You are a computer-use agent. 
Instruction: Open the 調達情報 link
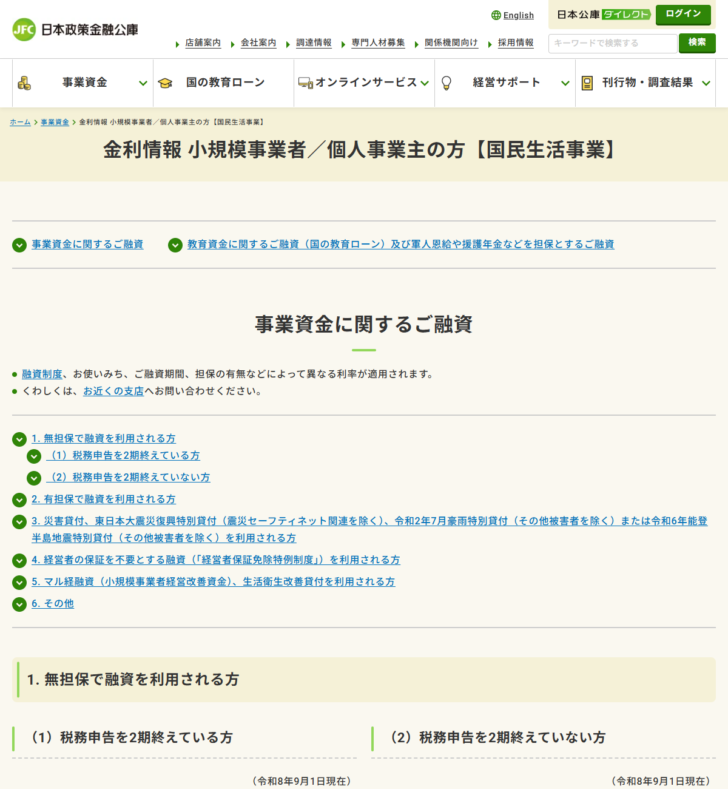(x=313, y=43)
